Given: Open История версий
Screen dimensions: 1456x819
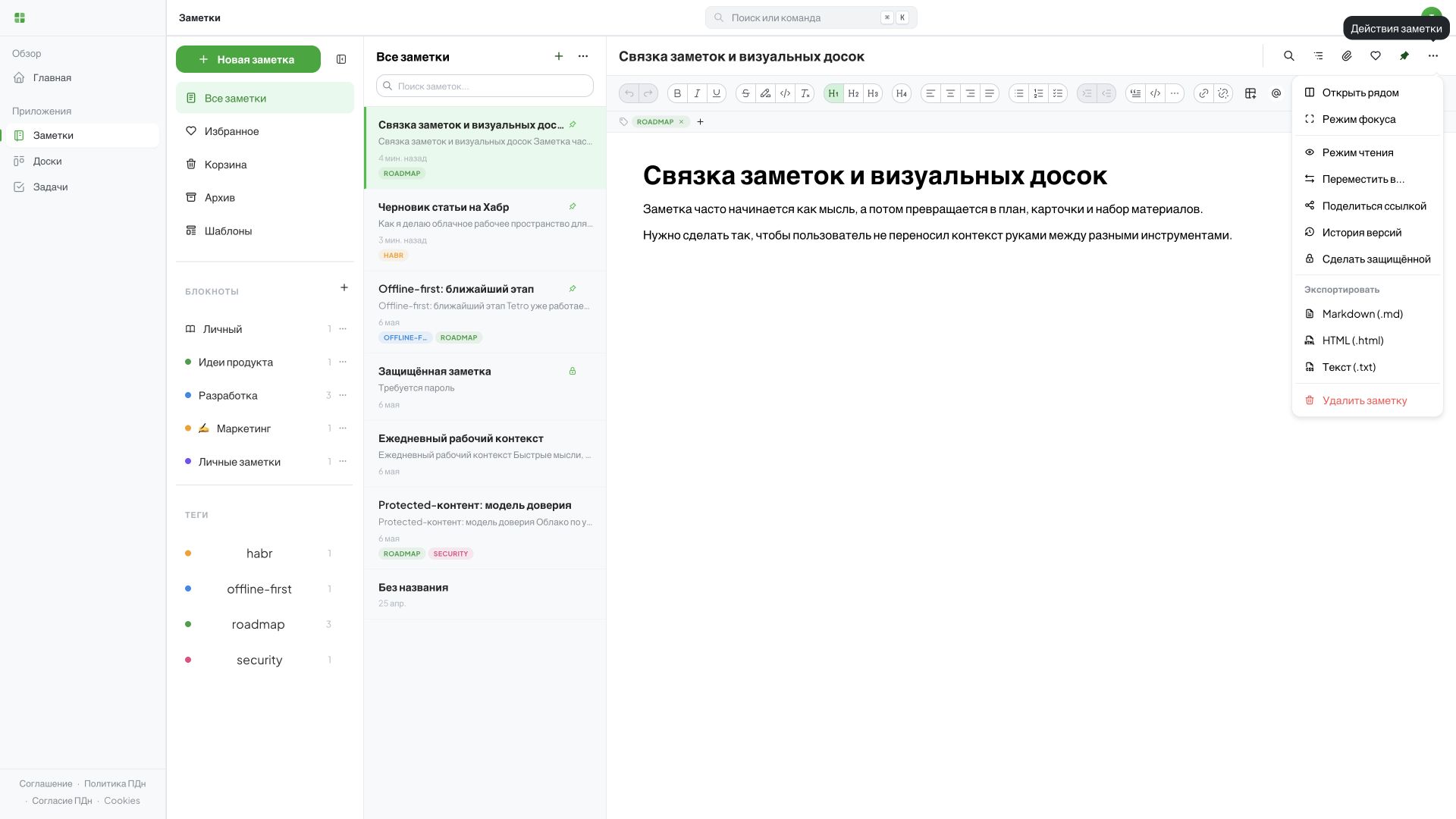Looking at the screenshot, I should (1367, 233).
